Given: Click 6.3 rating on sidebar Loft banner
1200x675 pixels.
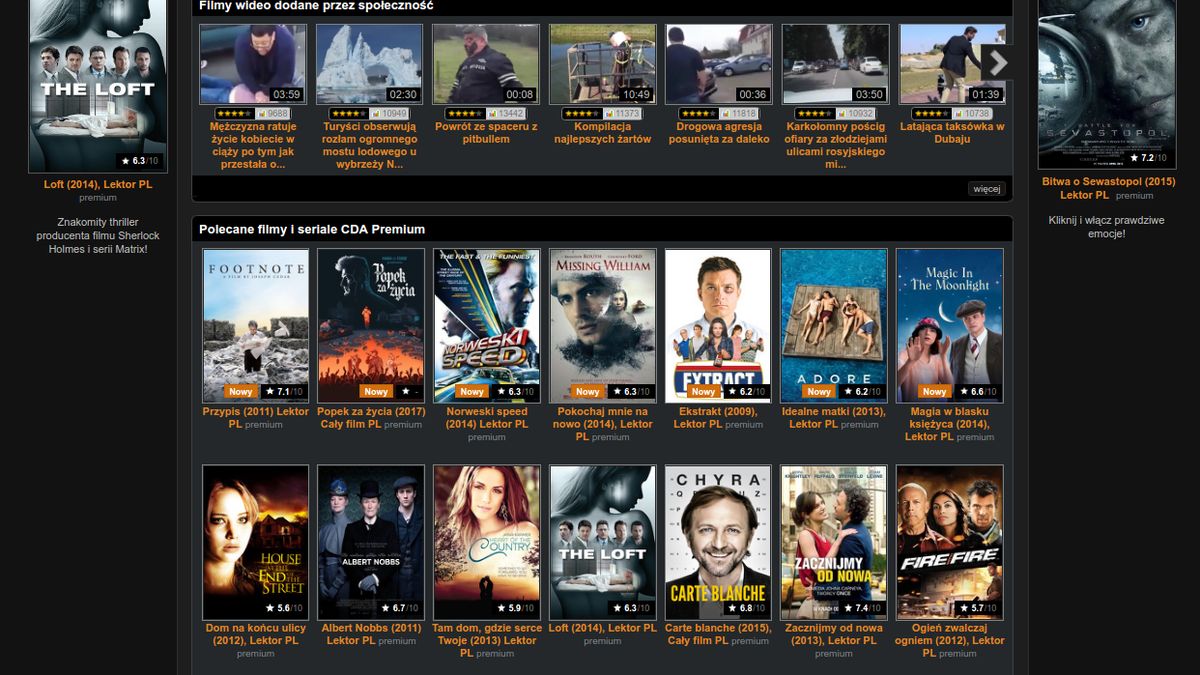Looking at the screenshot, I should (x=142, y=161).
